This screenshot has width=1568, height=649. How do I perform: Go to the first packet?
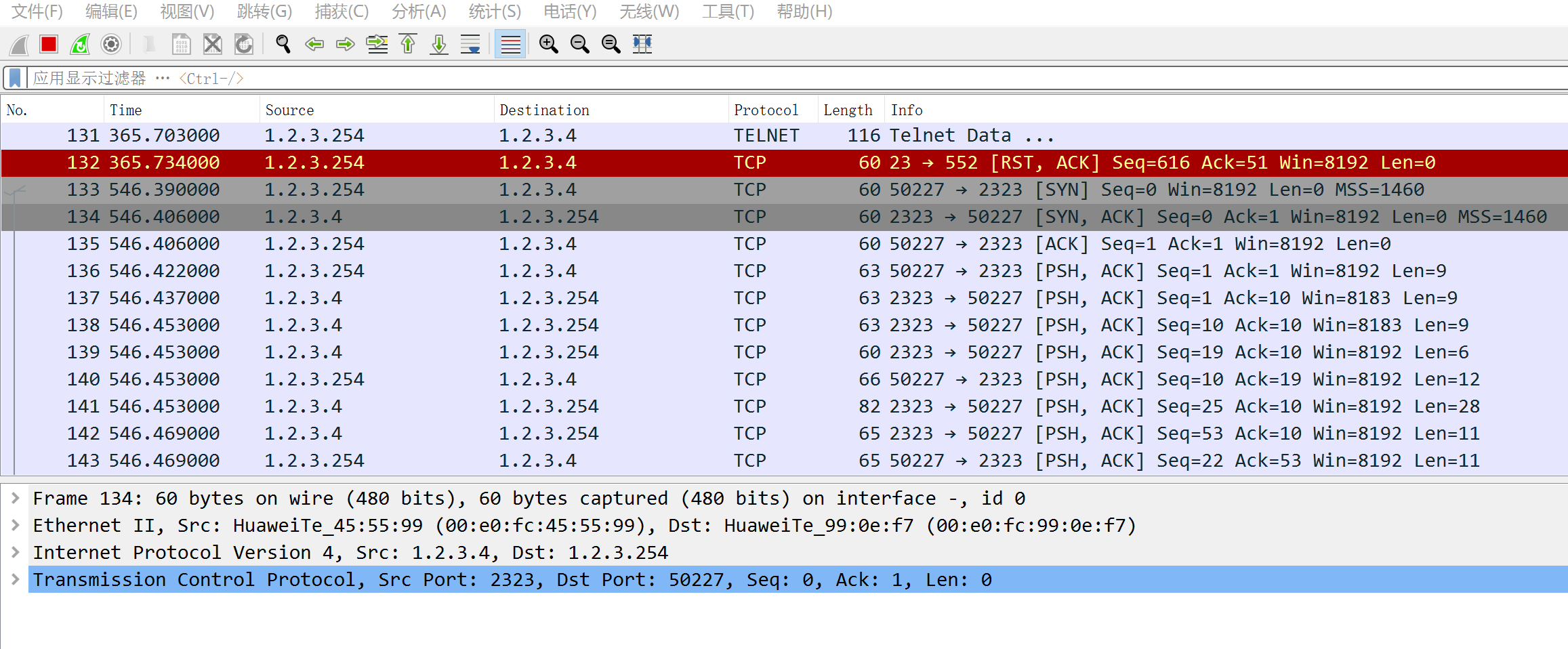point(408,45)
